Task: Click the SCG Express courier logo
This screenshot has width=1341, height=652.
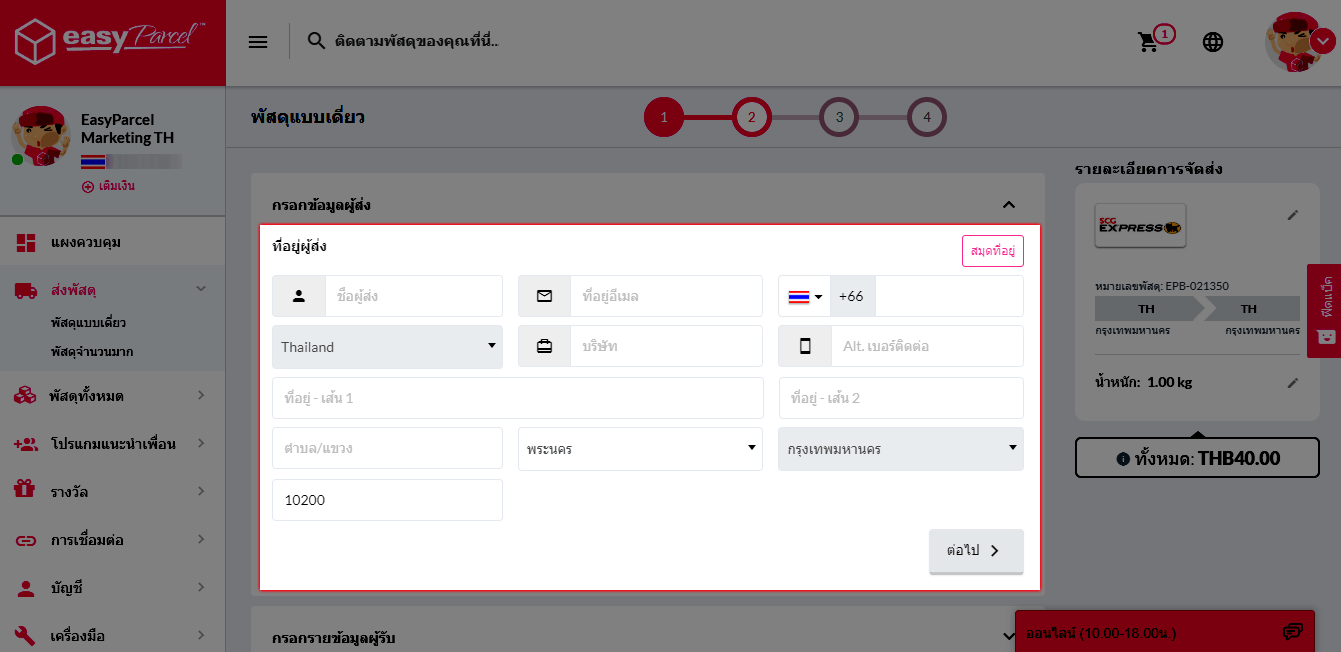Action: (1140, 226)
